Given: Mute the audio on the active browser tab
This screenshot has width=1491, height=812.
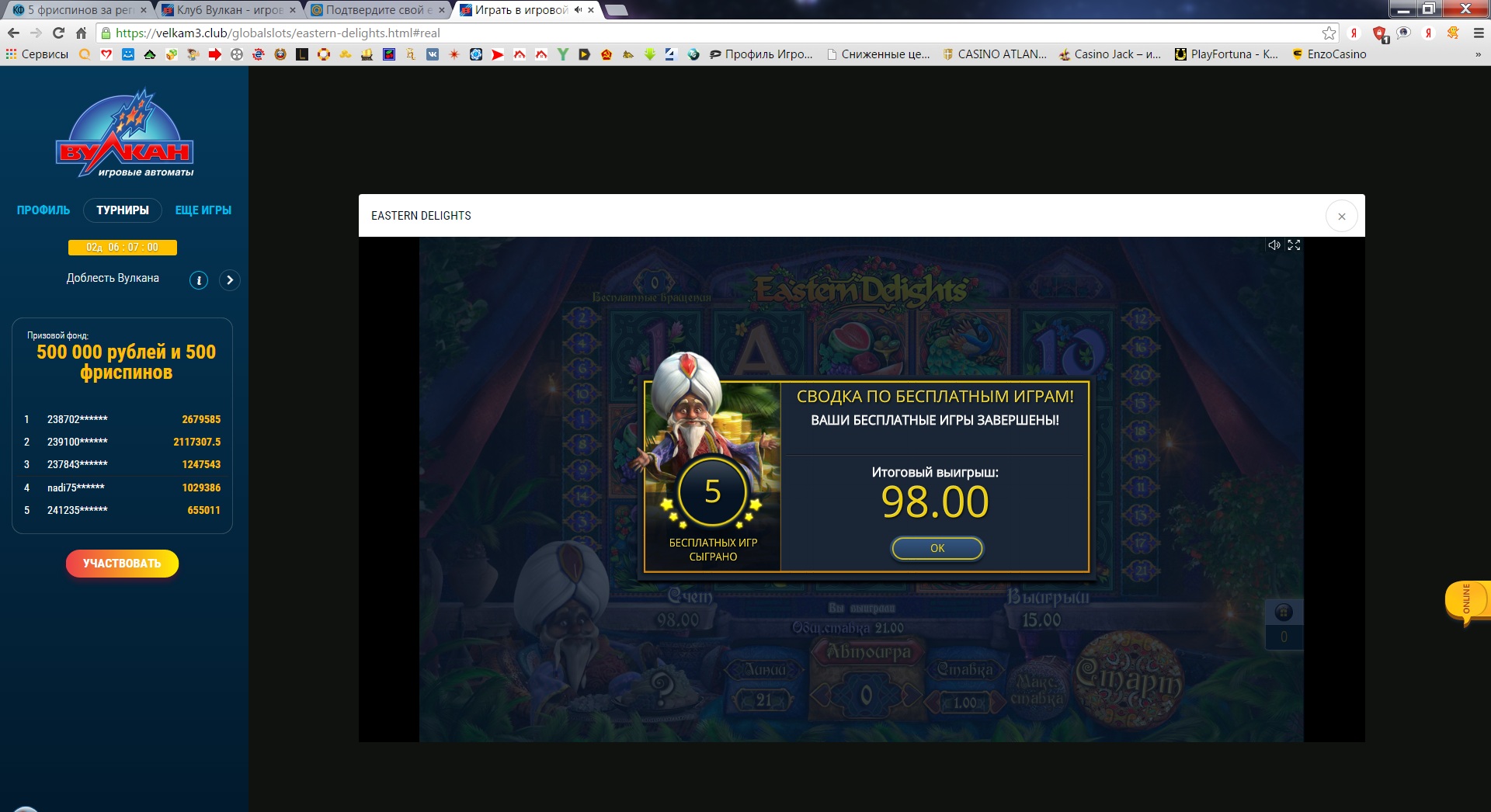Looking at the screenshot, I should (x=578, y=10).
